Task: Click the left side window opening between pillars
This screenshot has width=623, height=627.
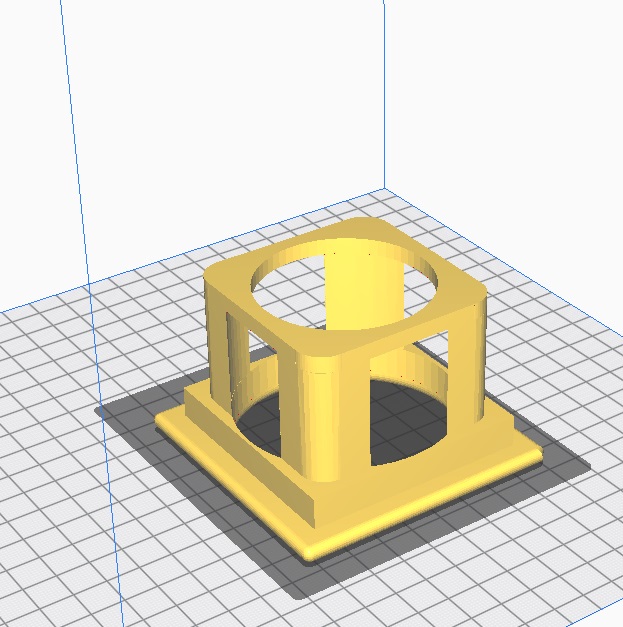Action: [255, 400]
